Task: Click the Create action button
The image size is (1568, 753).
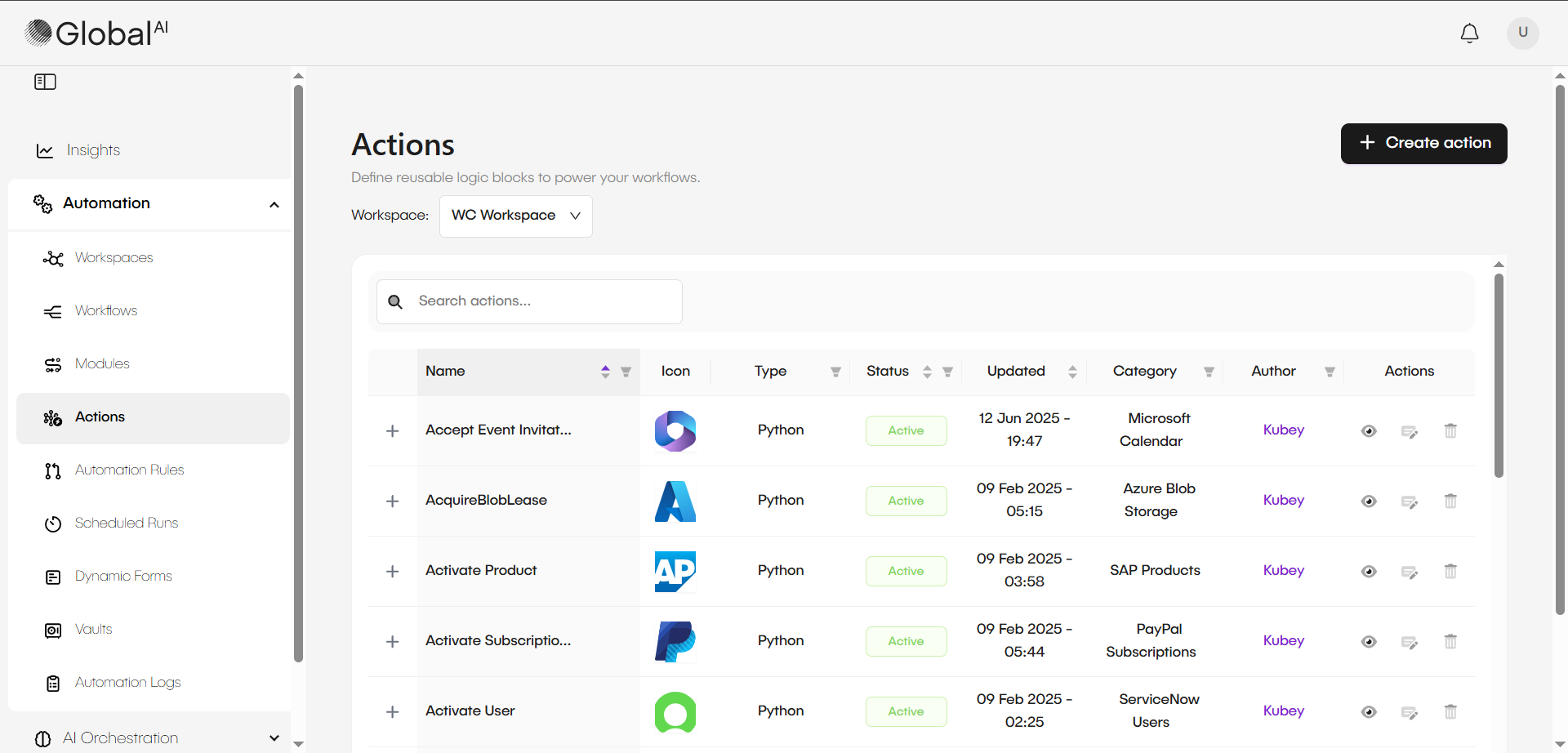Action: click(1423, 143)
